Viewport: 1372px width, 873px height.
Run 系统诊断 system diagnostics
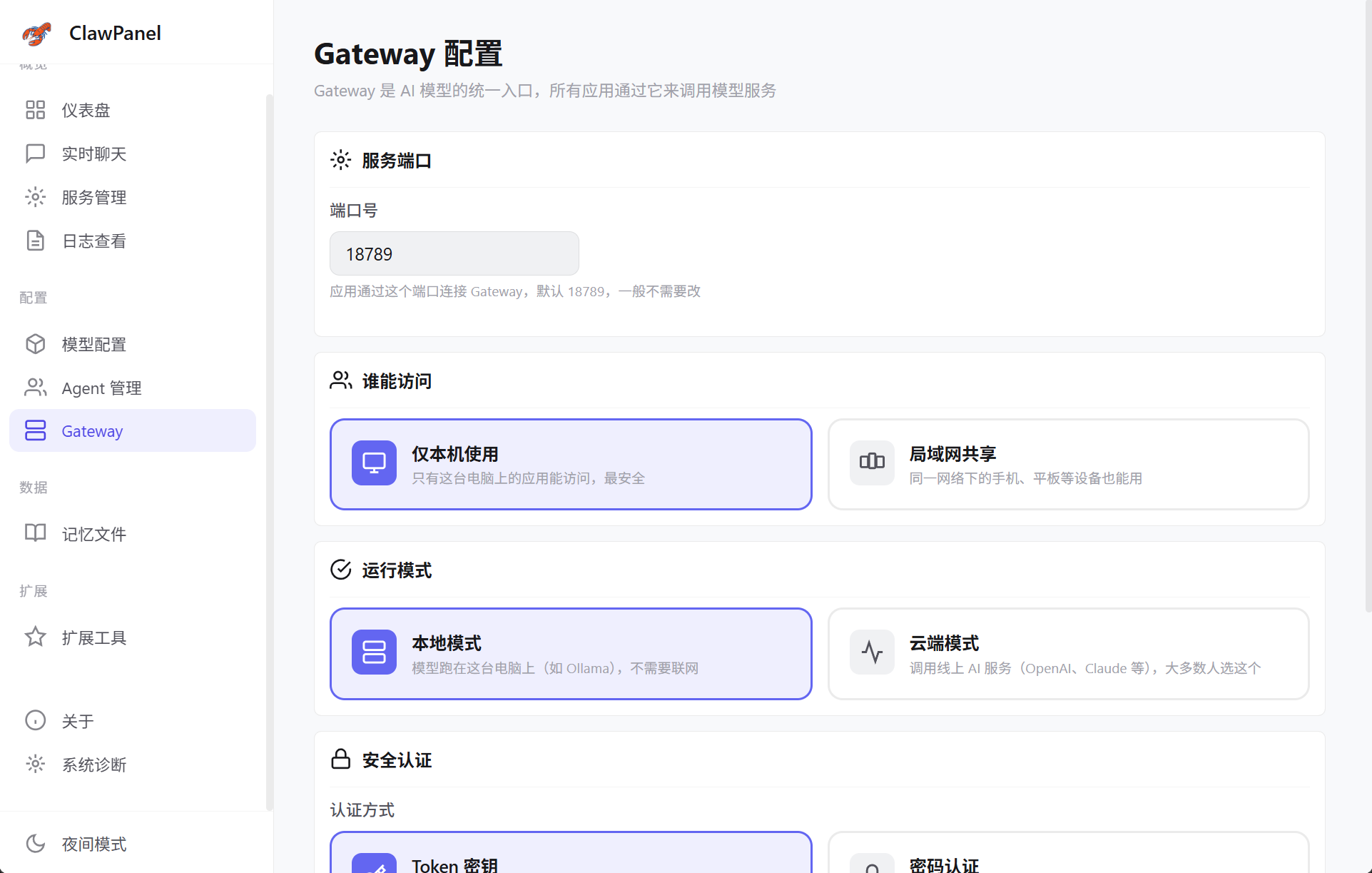pos(93,764)
